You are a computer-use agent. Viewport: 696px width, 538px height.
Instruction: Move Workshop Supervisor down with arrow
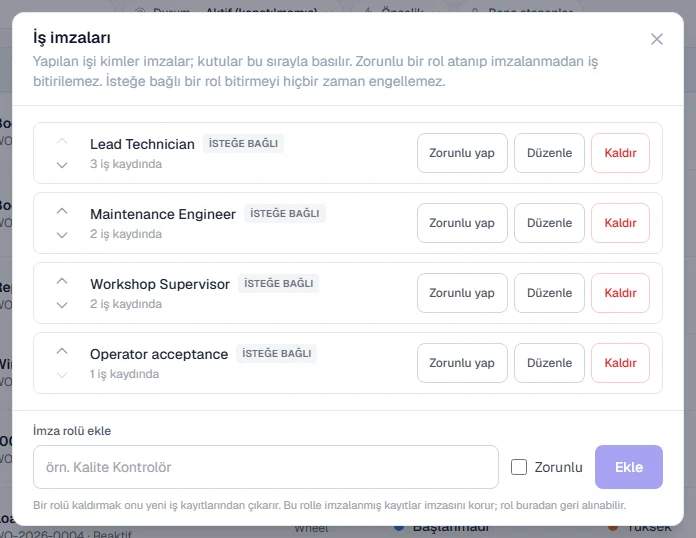point(62,305)
